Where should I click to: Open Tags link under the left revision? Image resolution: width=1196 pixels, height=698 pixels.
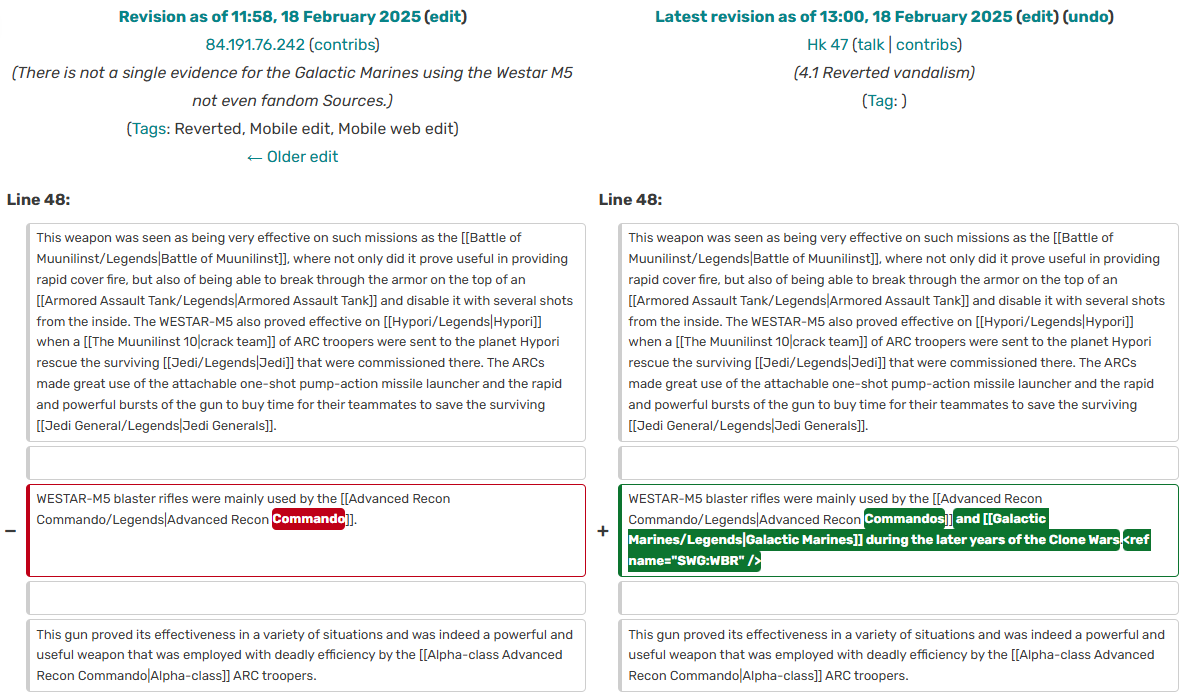coord(150,129)
